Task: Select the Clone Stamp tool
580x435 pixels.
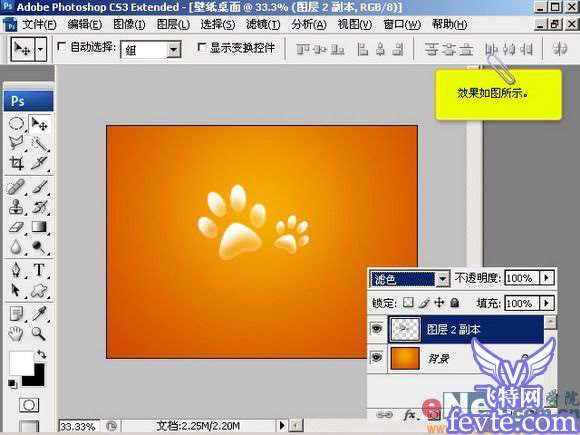Action: pyautogui.click(x=16, y=207)
